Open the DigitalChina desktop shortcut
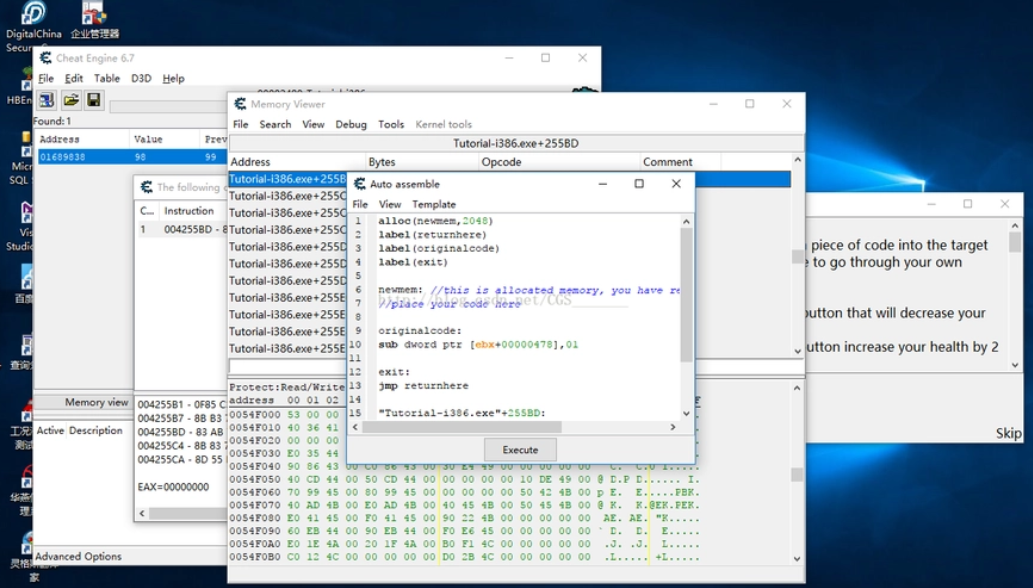This screenshot has height=588, width=1033. (x=33, y=26)
